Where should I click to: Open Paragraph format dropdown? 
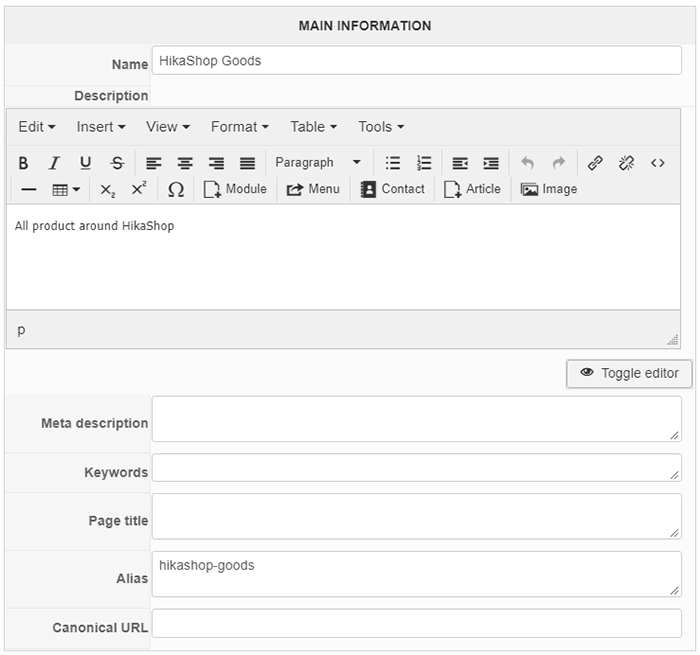point(318,163)
